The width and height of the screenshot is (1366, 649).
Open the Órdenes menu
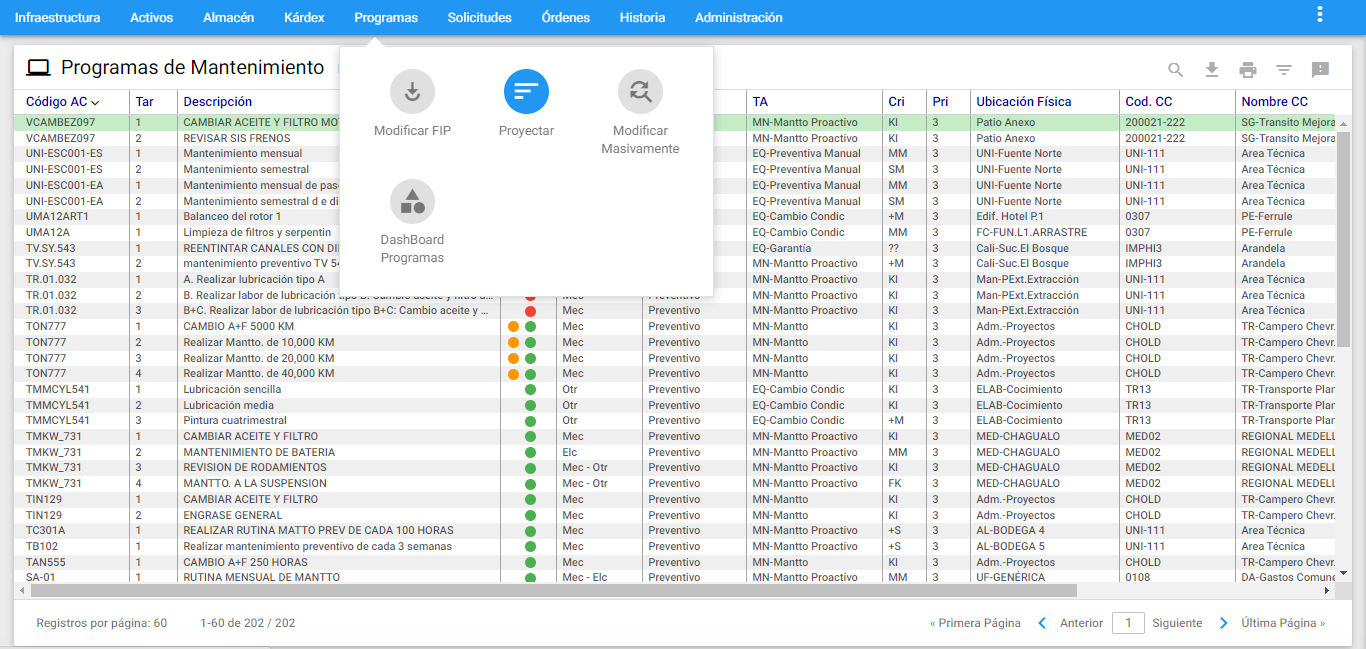pos(566,18)
